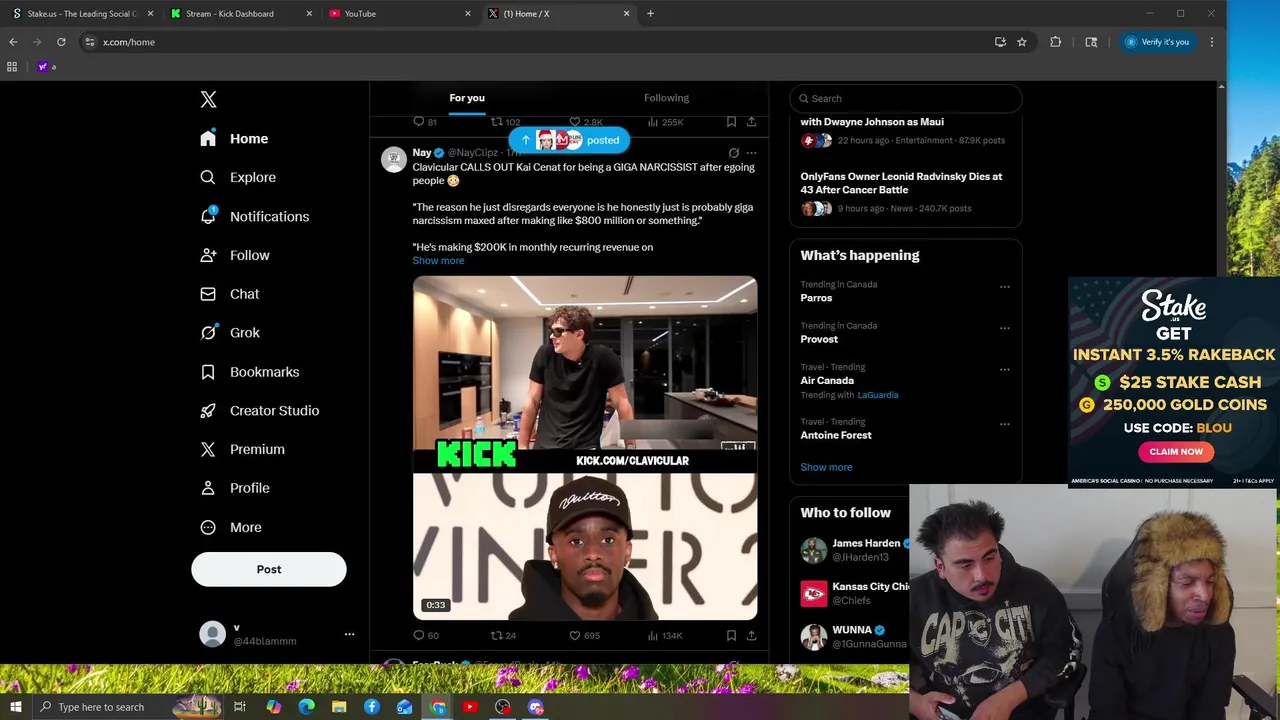The width and height of the screenshot is (1280, 720).
Task: Reply to the Nay post (60 replies)
Action: click(426, 635)
